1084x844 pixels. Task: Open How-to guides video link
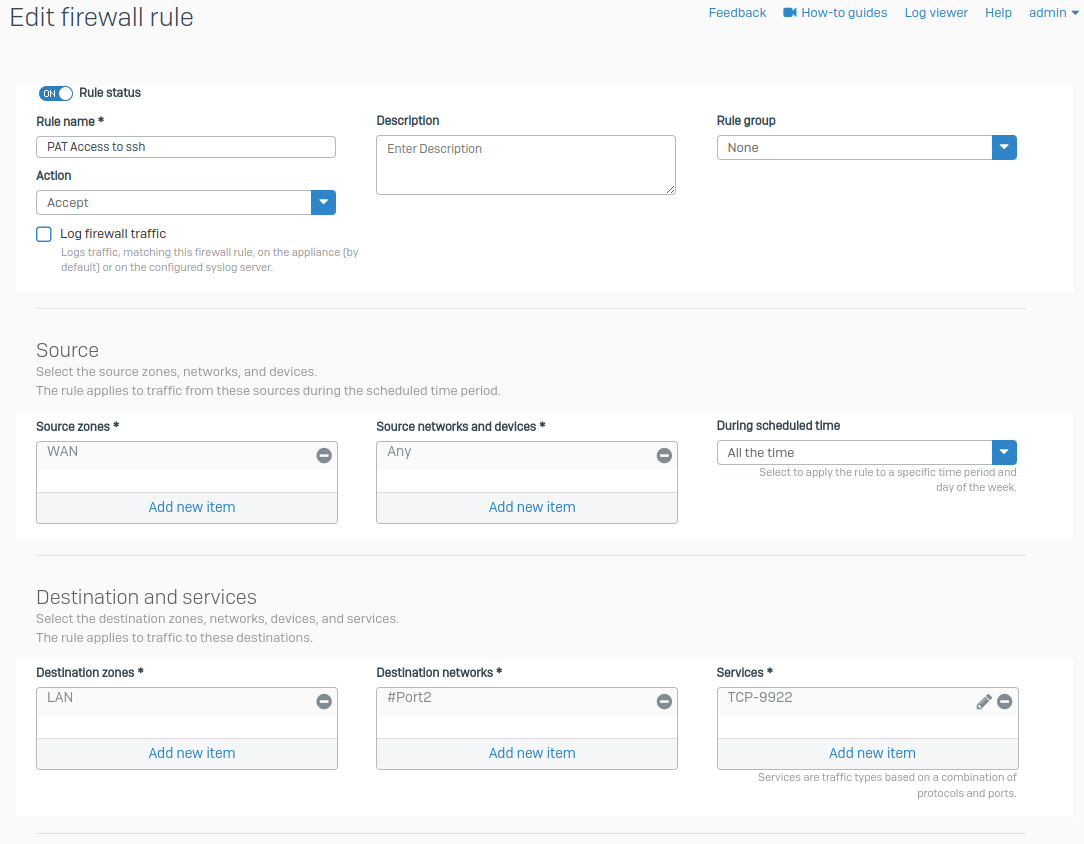835,13
